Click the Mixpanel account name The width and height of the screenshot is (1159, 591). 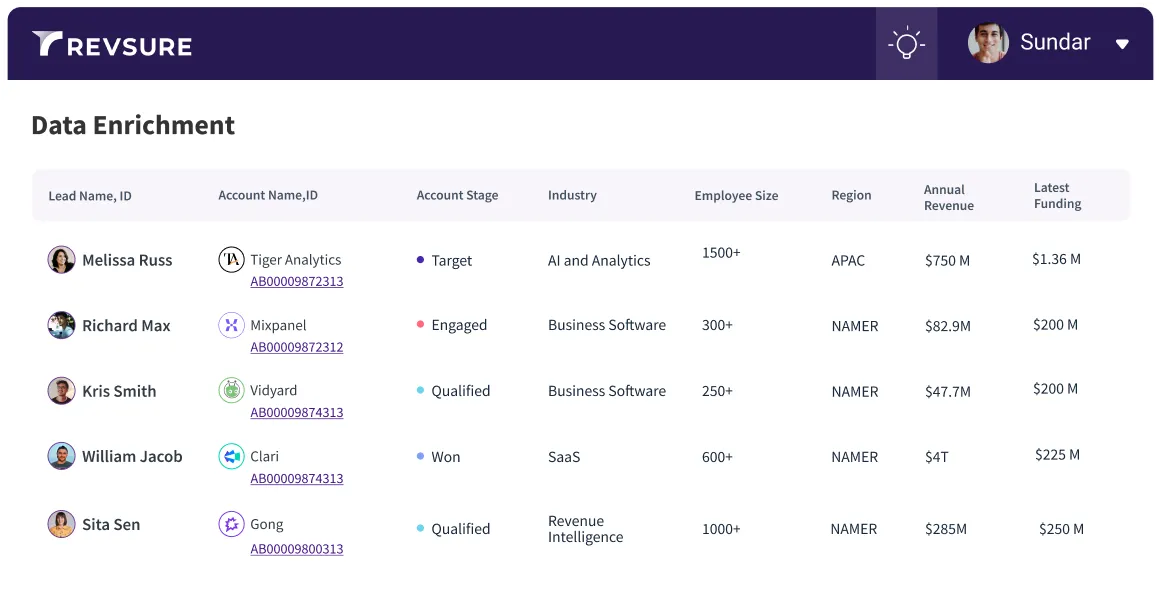pyautogui.click(x=278, y=325)
